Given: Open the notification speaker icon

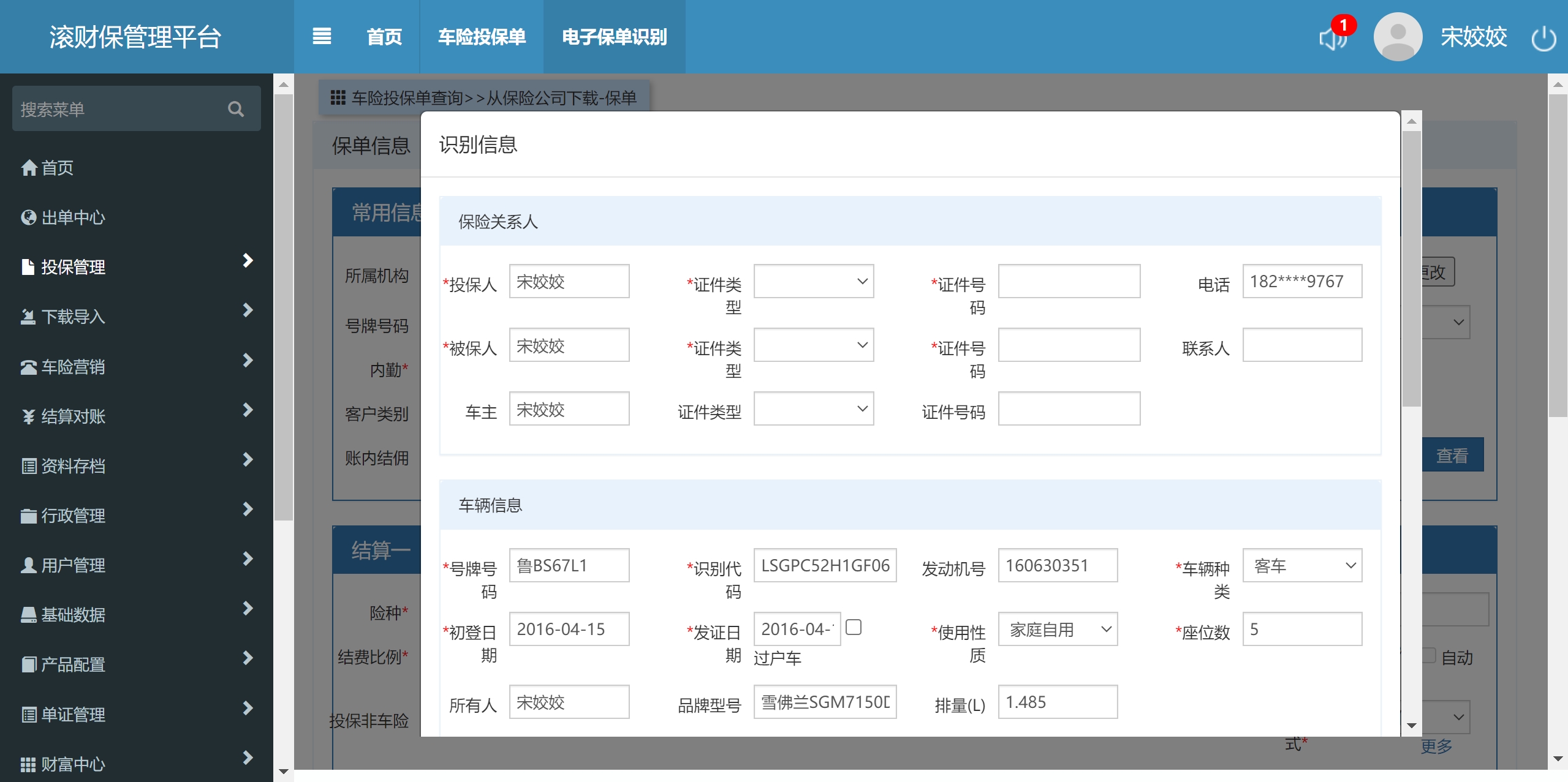Looking at the screenshot, I should pos(1333,39).
